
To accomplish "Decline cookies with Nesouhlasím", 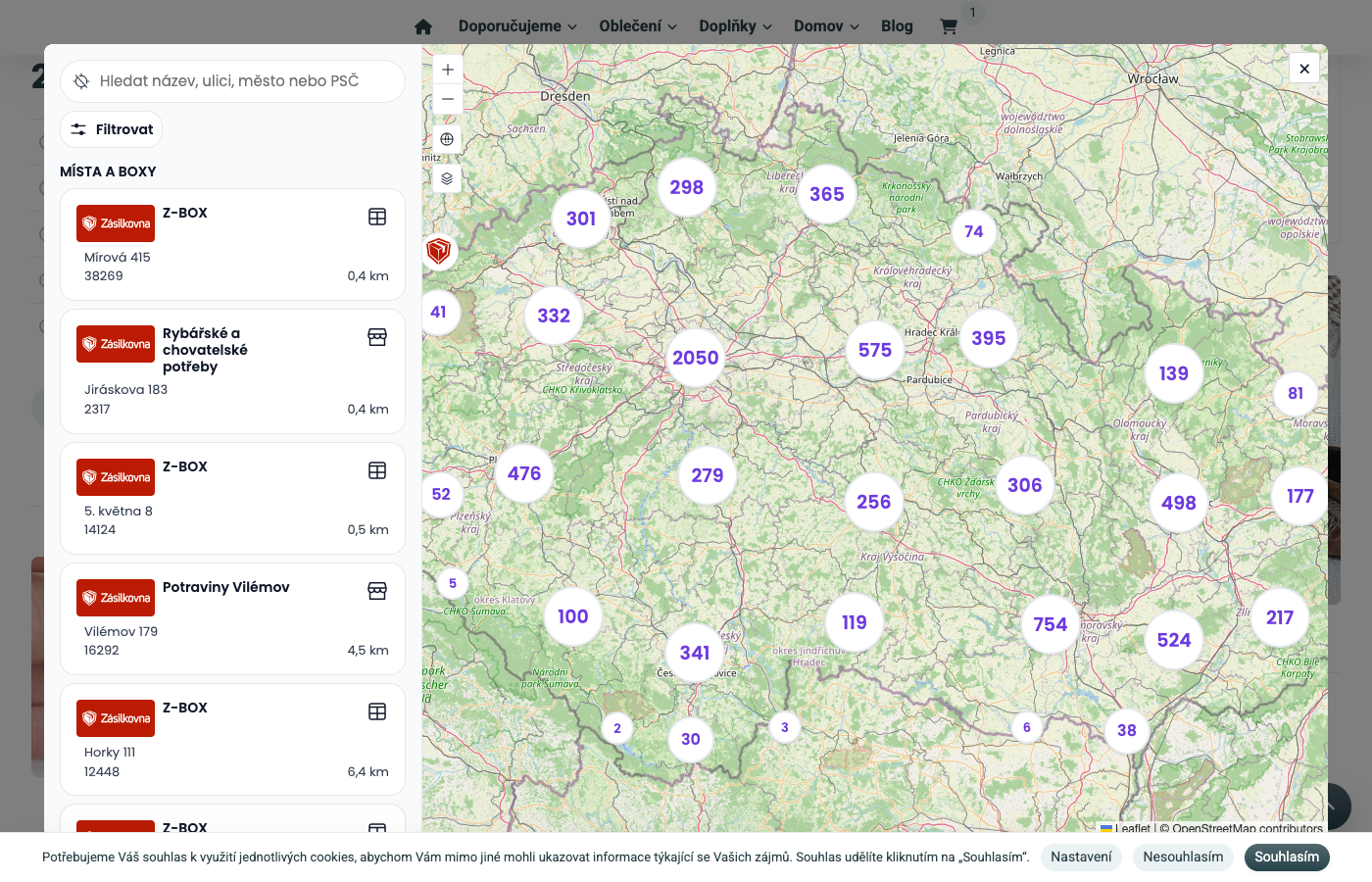I will [1183, 857].
